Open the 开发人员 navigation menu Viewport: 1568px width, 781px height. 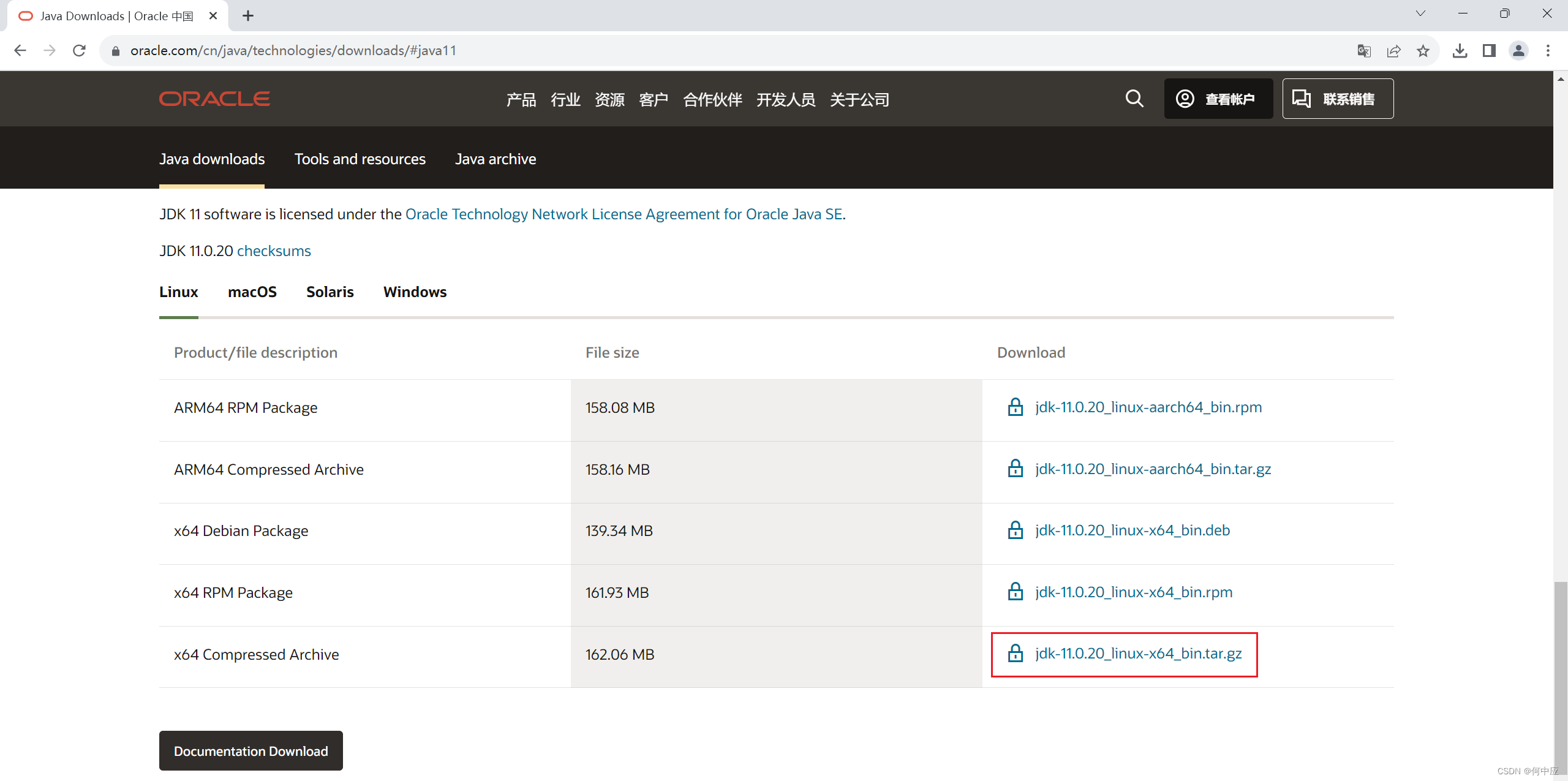pos(786,99)
